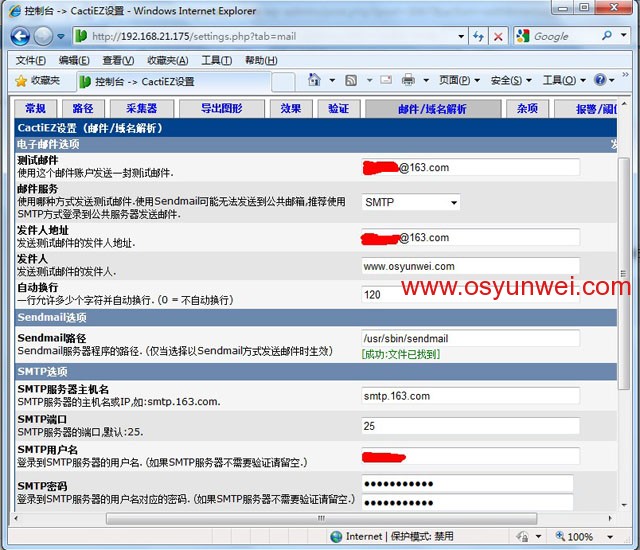Viewport: 640px width, 550px height.
Task: Open the 工具(O) toolbar menu
Action: [x=564, y=80]
